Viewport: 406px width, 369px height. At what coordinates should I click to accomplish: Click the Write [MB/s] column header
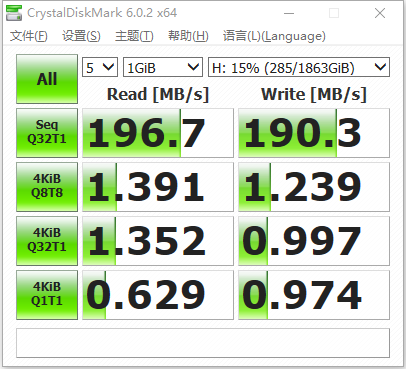click(314, 94)
